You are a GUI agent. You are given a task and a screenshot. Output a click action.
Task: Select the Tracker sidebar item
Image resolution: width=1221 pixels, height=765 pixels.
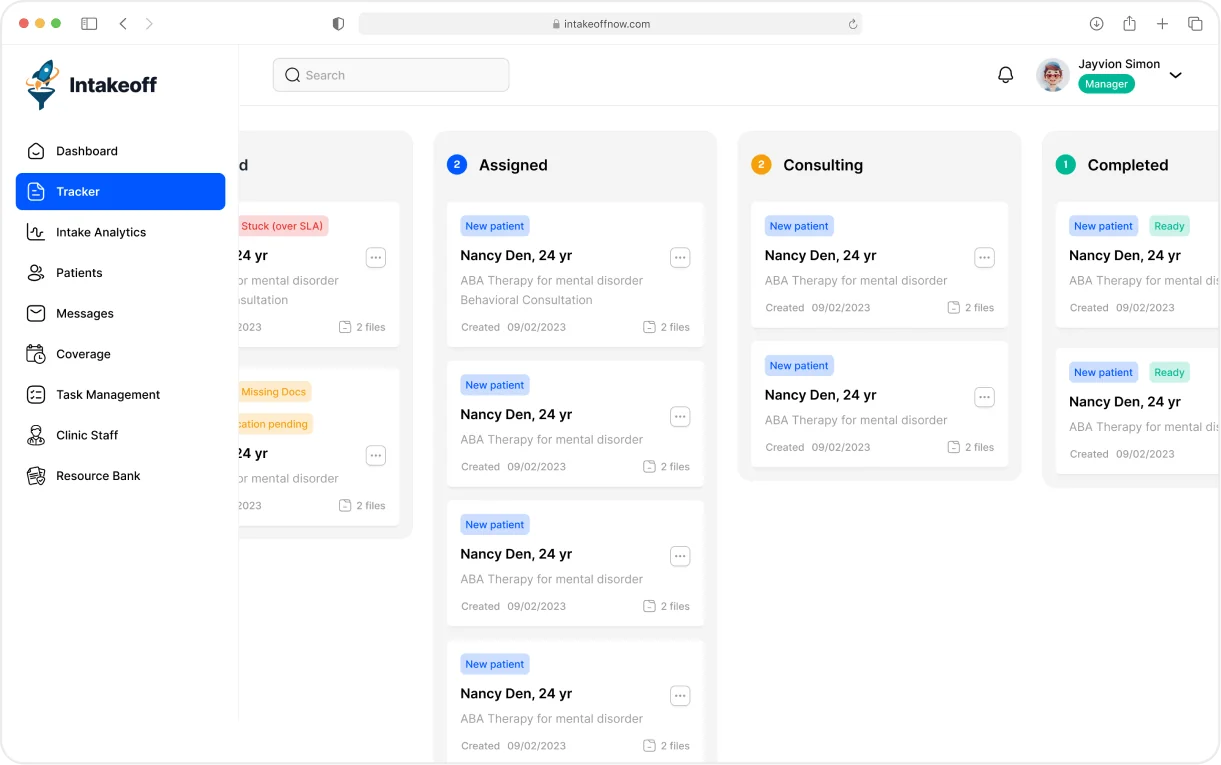click(120, 192)
